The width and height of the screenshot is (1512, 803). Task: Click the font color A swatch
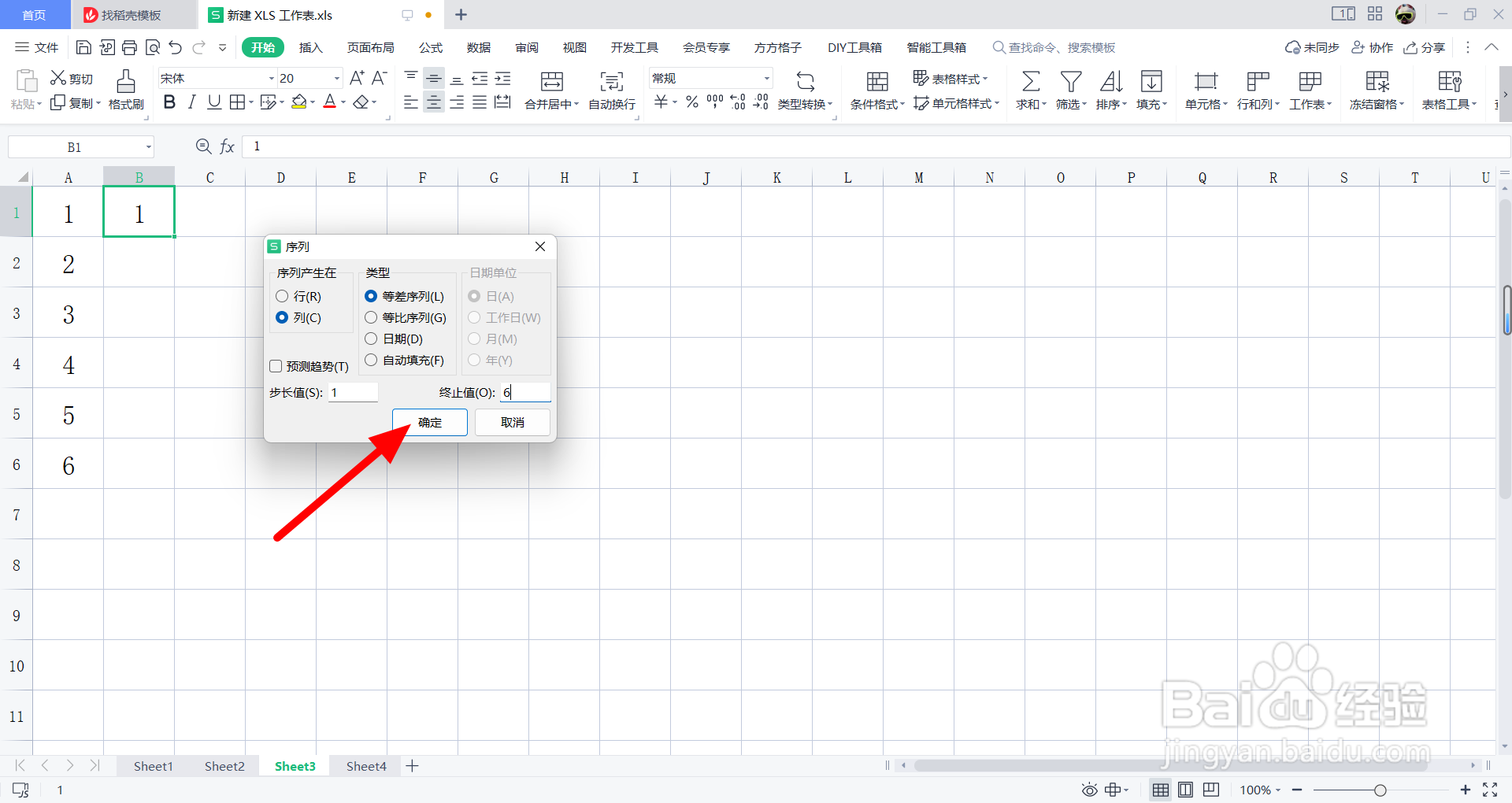(x=330, y=102)
